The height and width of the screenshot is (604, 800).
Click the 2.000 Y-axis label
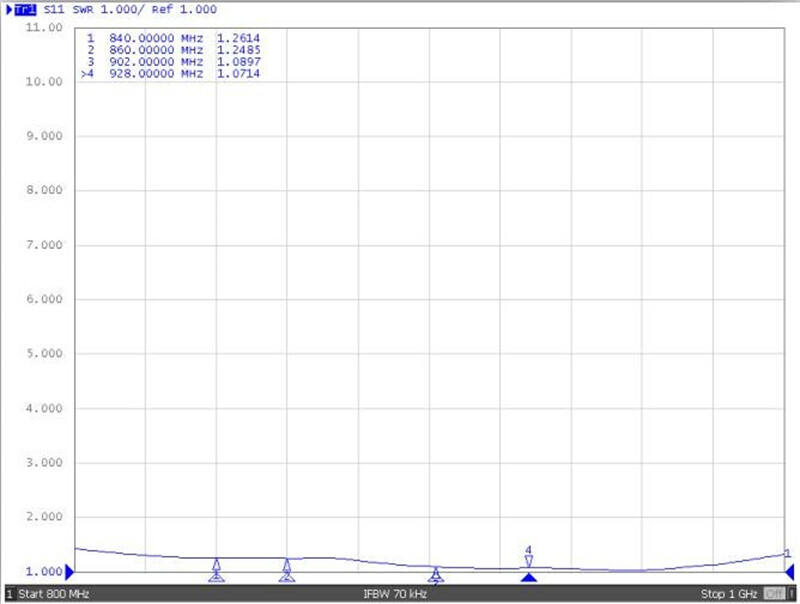click(x=44, y=516)
